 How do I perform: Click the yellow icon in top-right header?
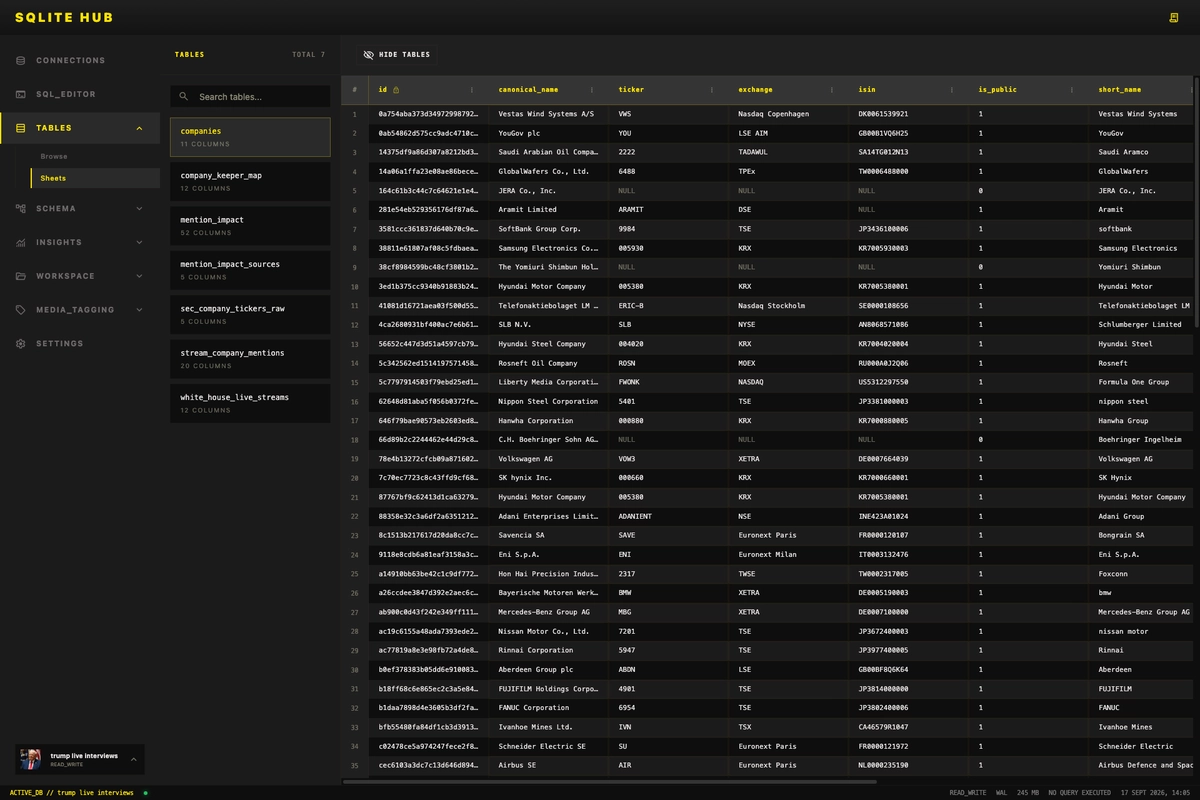pyautogui.click(x=1174, y=18)
